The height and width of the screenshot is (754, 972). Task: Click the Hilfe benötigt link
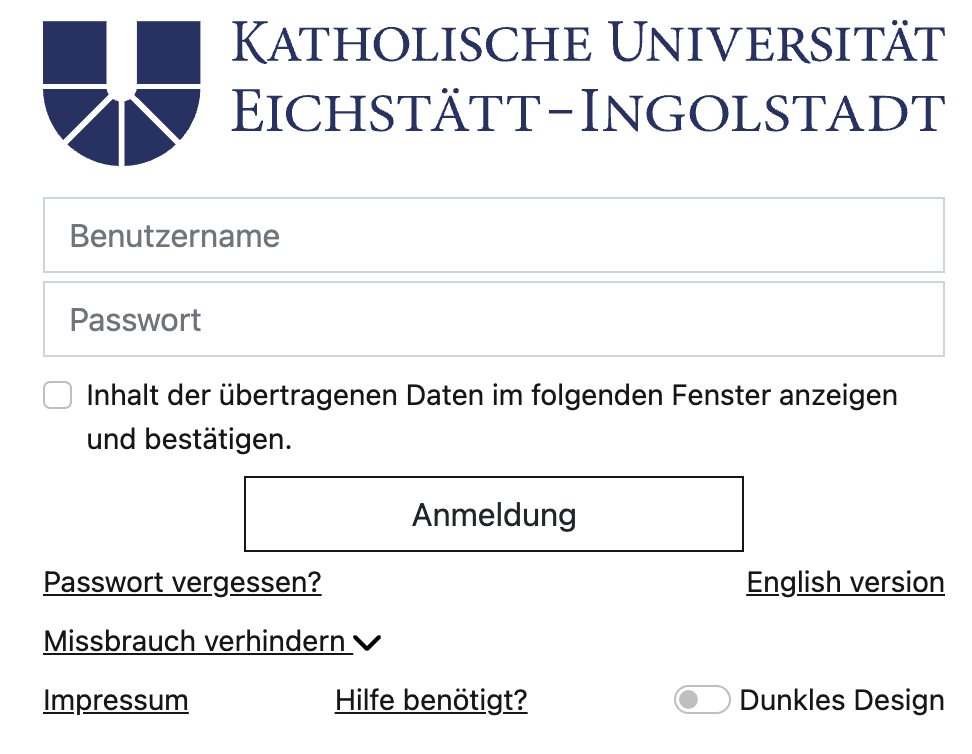tap(430, 700)
